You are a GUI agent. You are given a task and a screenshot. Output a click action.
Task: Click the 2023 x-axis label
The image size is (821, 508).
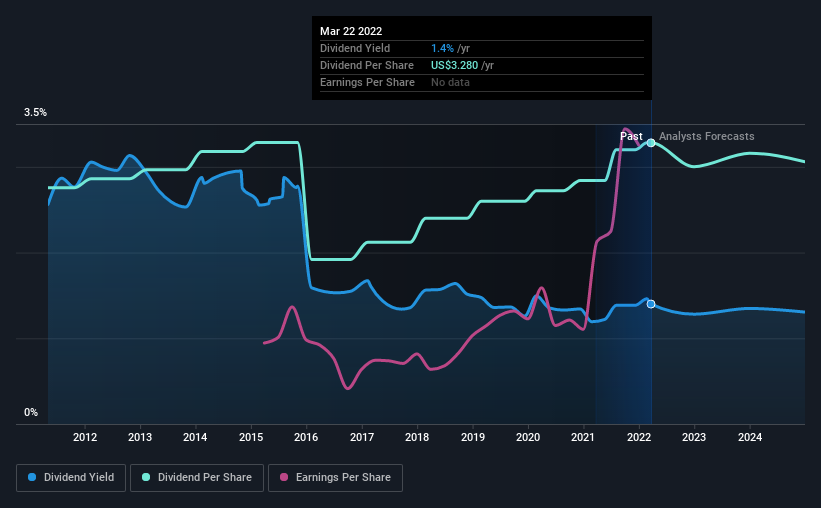[694, 437]
